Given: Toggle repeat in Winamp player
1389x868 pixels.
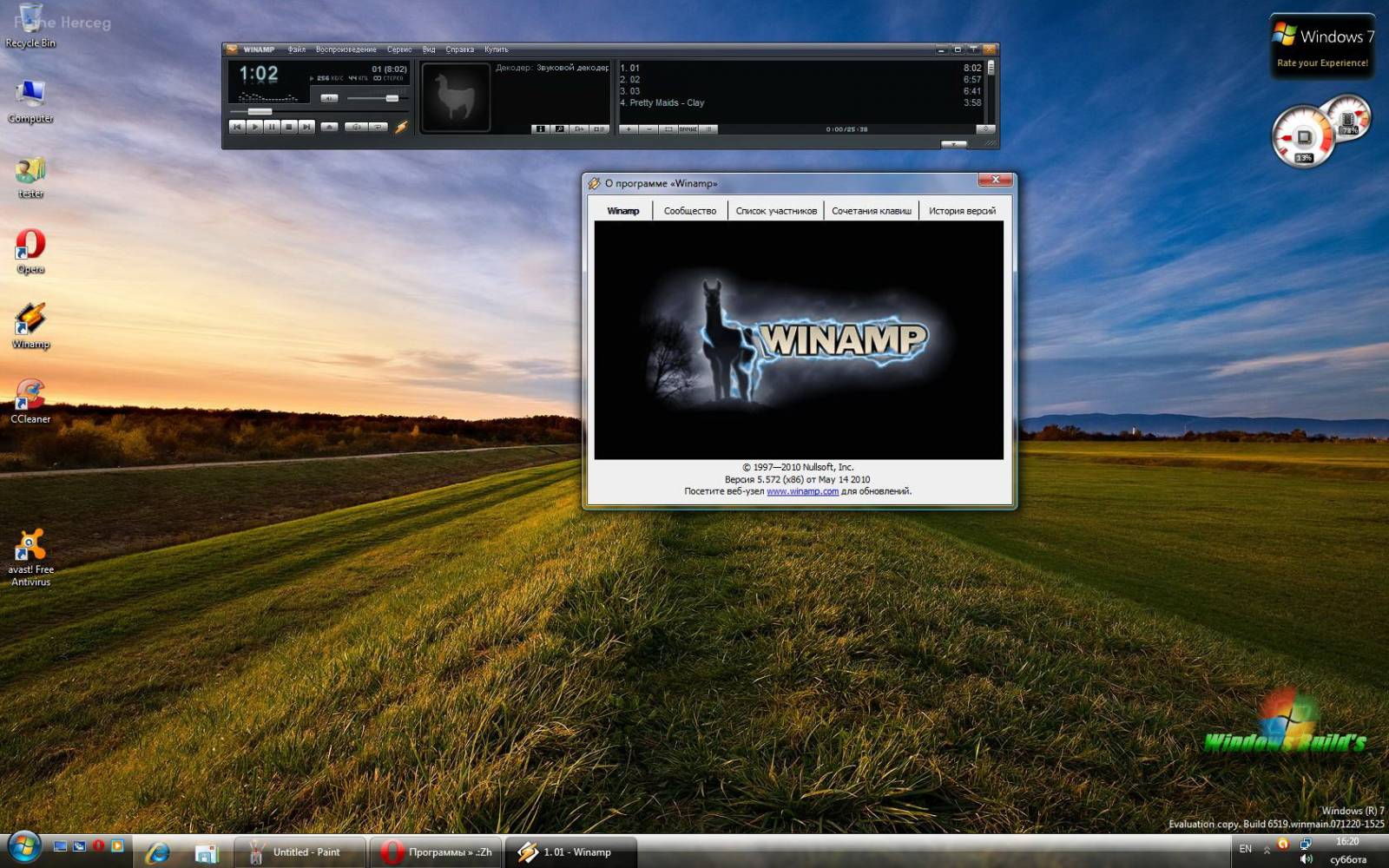Looking at the screenshot, I should pos(378,127).
